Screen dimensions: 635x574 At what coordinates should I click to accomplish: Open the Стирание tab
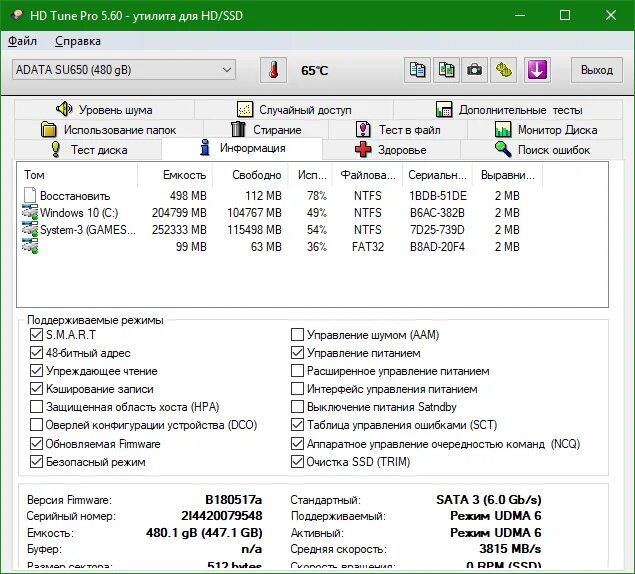click(266, 130)
